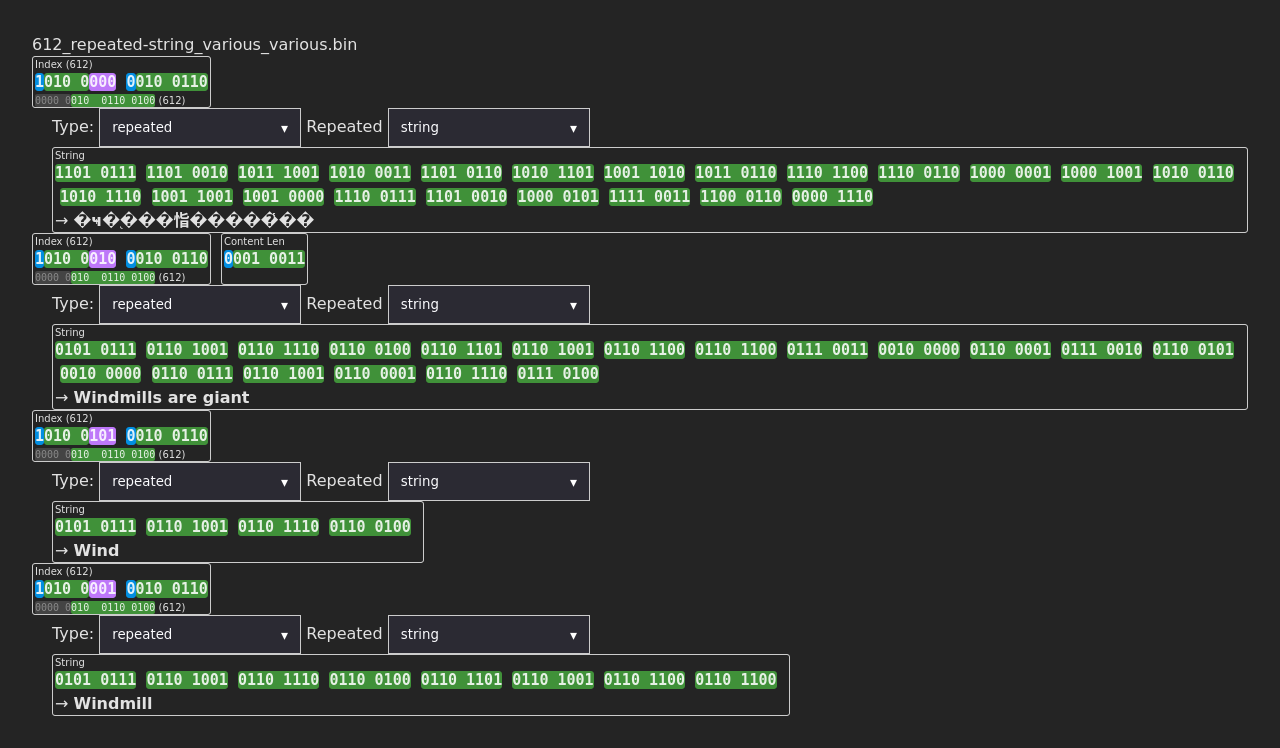The image size is (1280, 748).
Task: Select string byte 1110 1100
Action: 827,173
